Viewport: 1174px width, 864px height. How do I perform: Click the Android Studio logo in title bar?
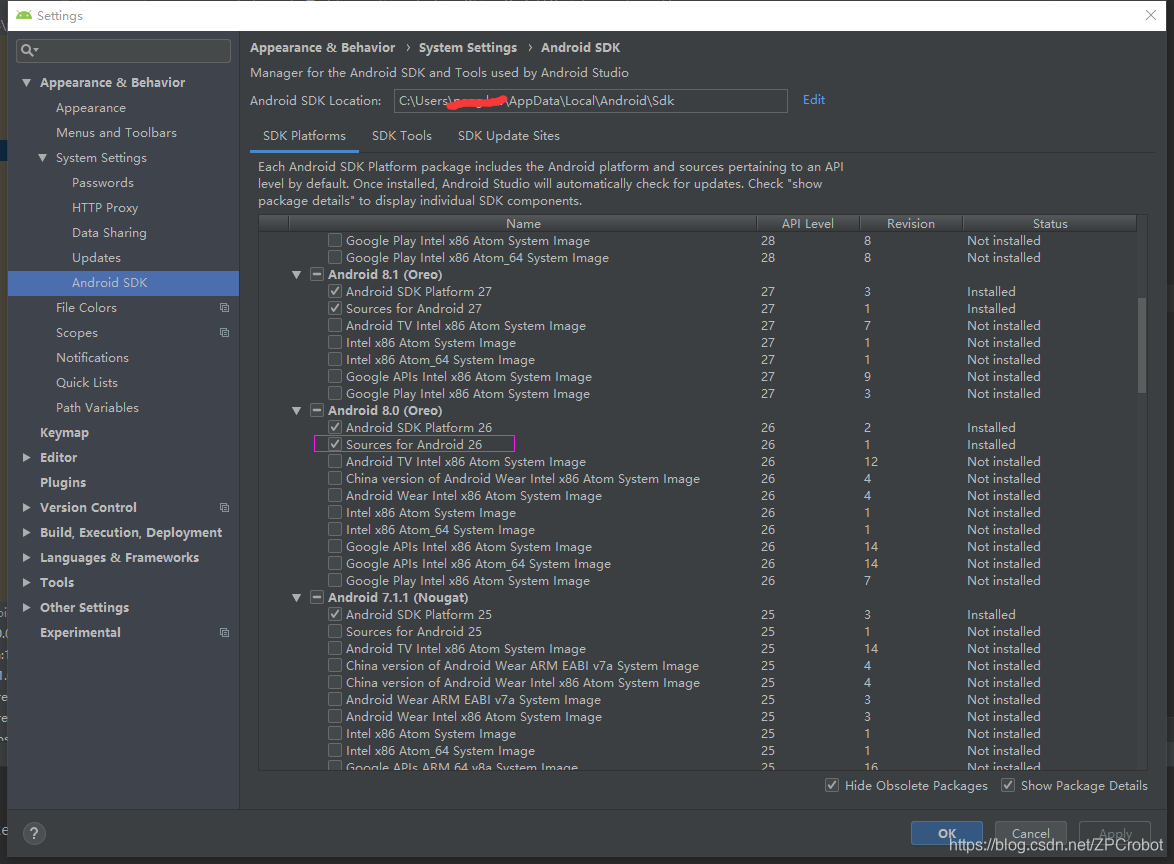point(23,15)
